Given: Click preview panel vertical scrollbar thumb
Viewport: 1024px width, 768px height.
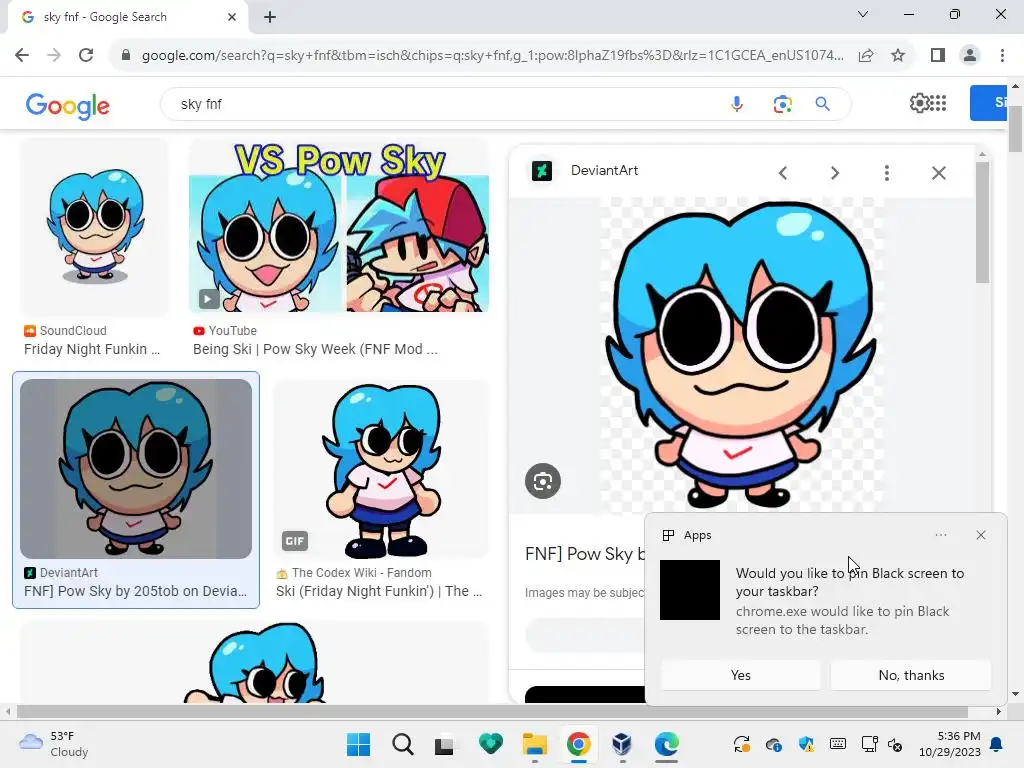Looking at the screenshot, I should (982, 222).
